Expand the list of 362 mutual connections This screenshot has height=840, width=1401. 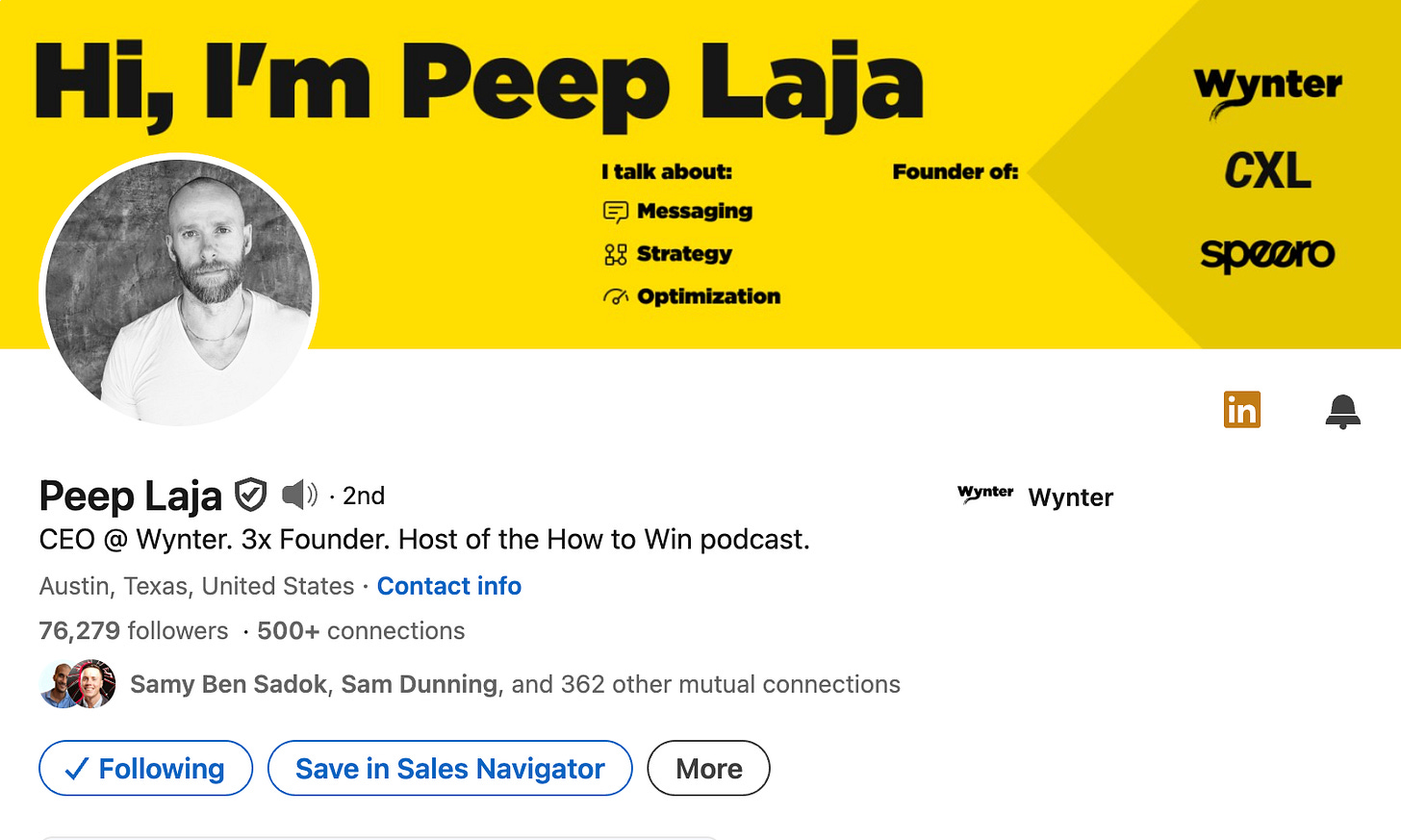pos(730,684)
